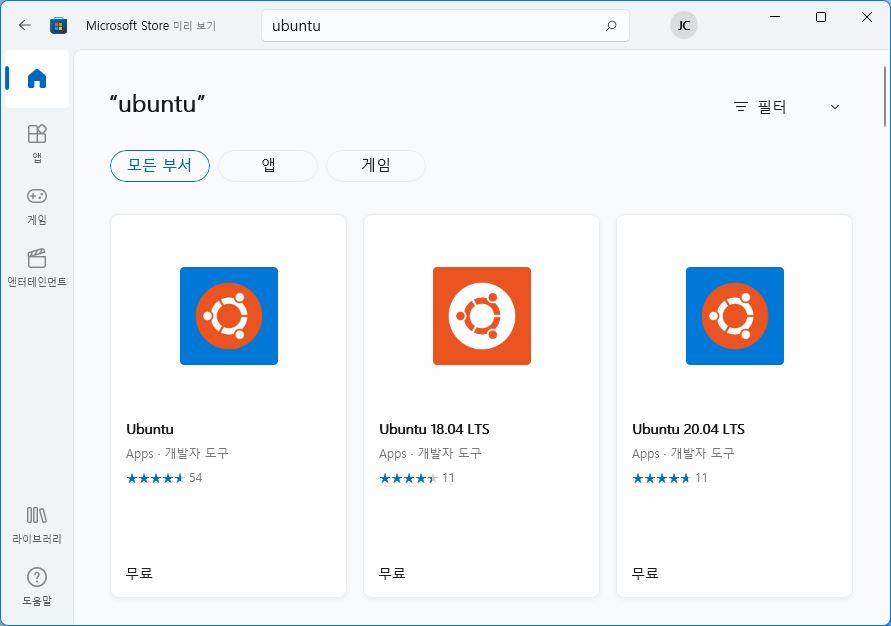Click the filter lines icon
This screenshot has width=891, height=626.
(740, 107)
